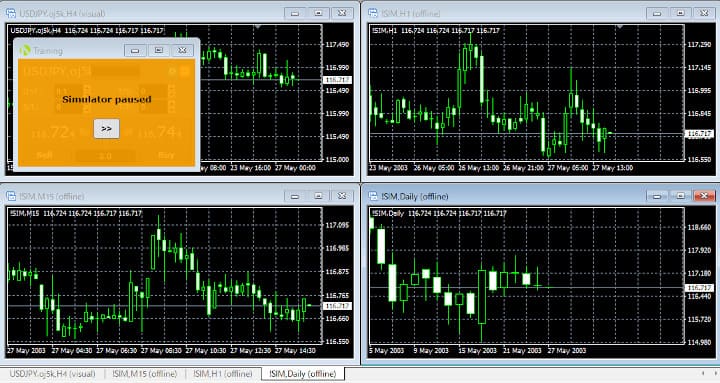Click left tab-scroll arrow in tab bar
The image size is (720, 383).
pos(703,373)
